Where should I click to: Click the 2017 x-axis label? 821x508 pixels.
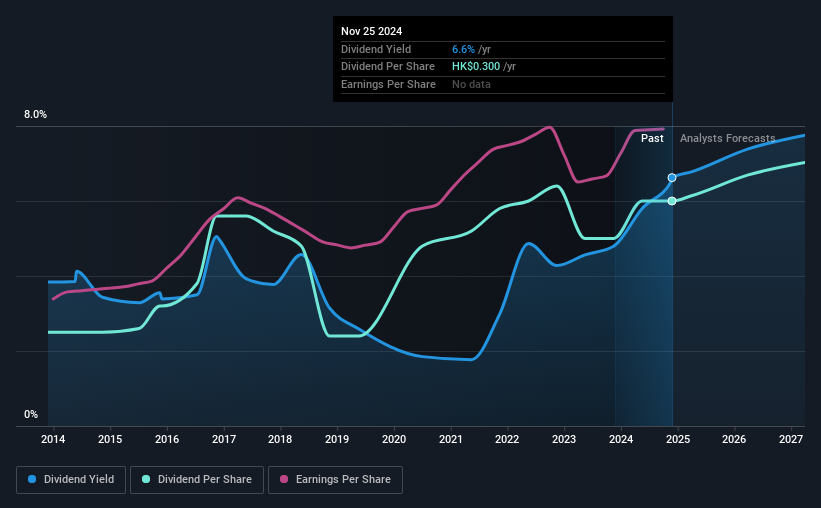tap(224, 439)
